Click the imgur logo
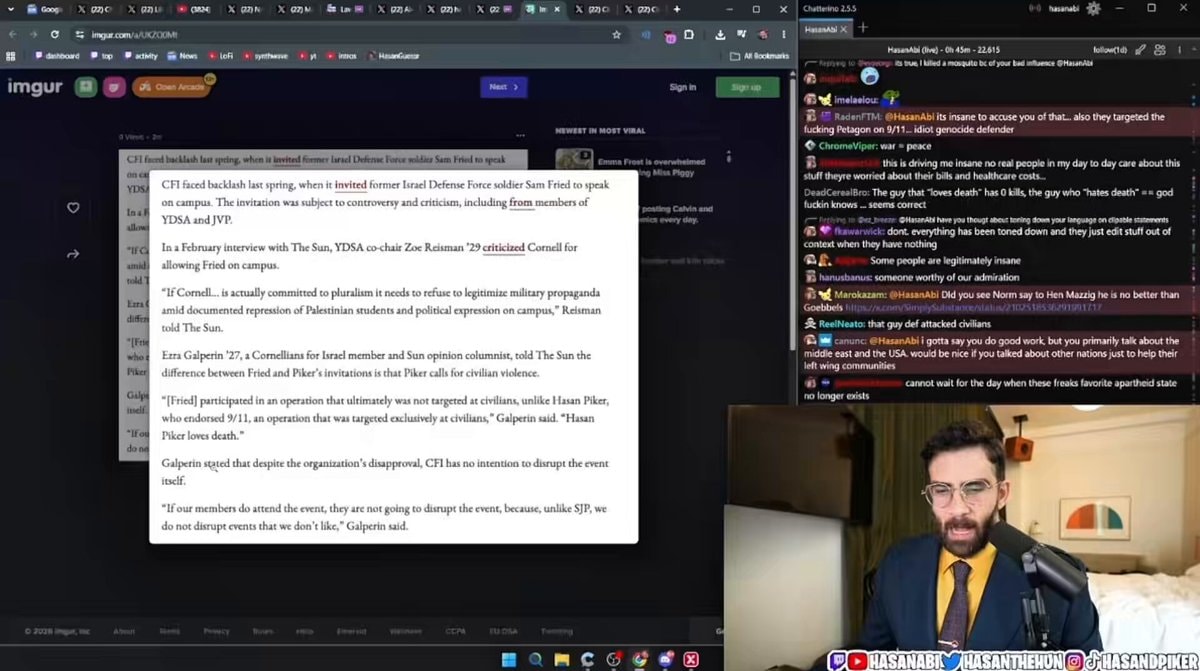Image resolution: width=1200 pixels, height=671 pixels. (35, 87)
